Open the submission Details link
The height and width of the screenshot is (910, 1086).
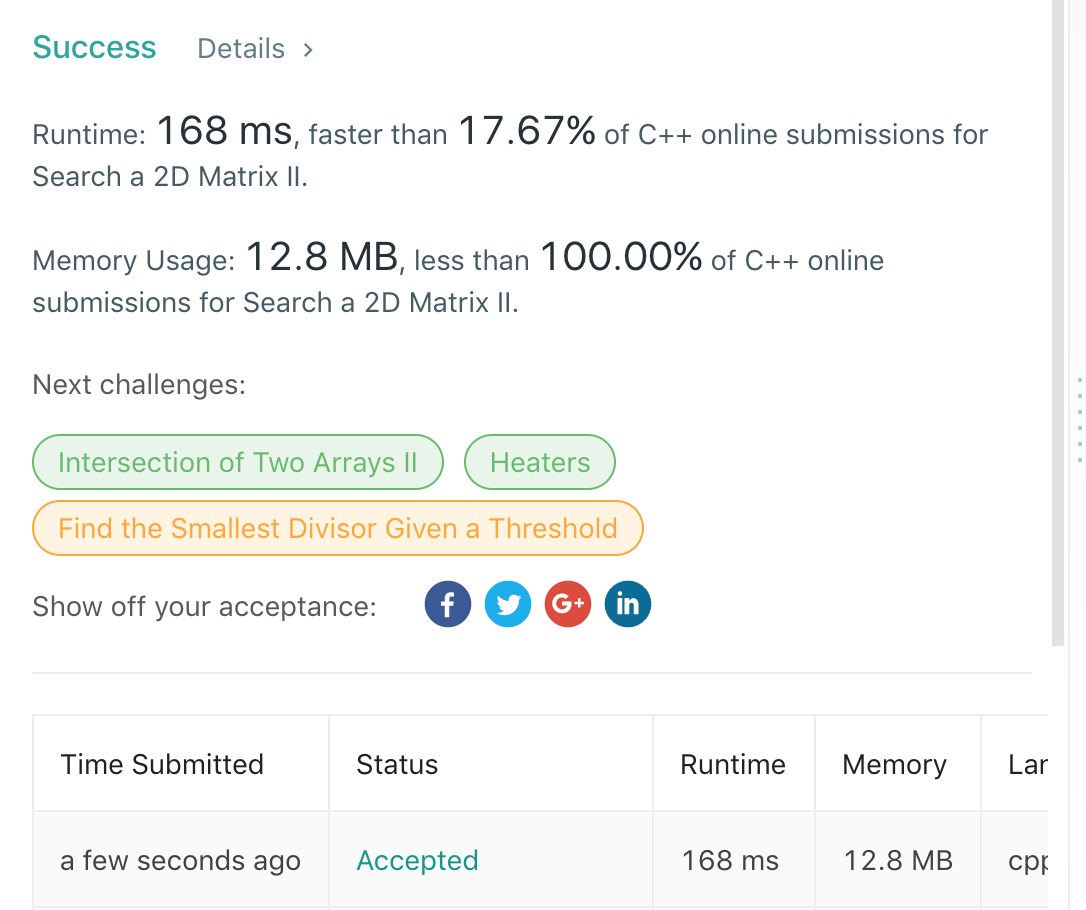point(241,49)
